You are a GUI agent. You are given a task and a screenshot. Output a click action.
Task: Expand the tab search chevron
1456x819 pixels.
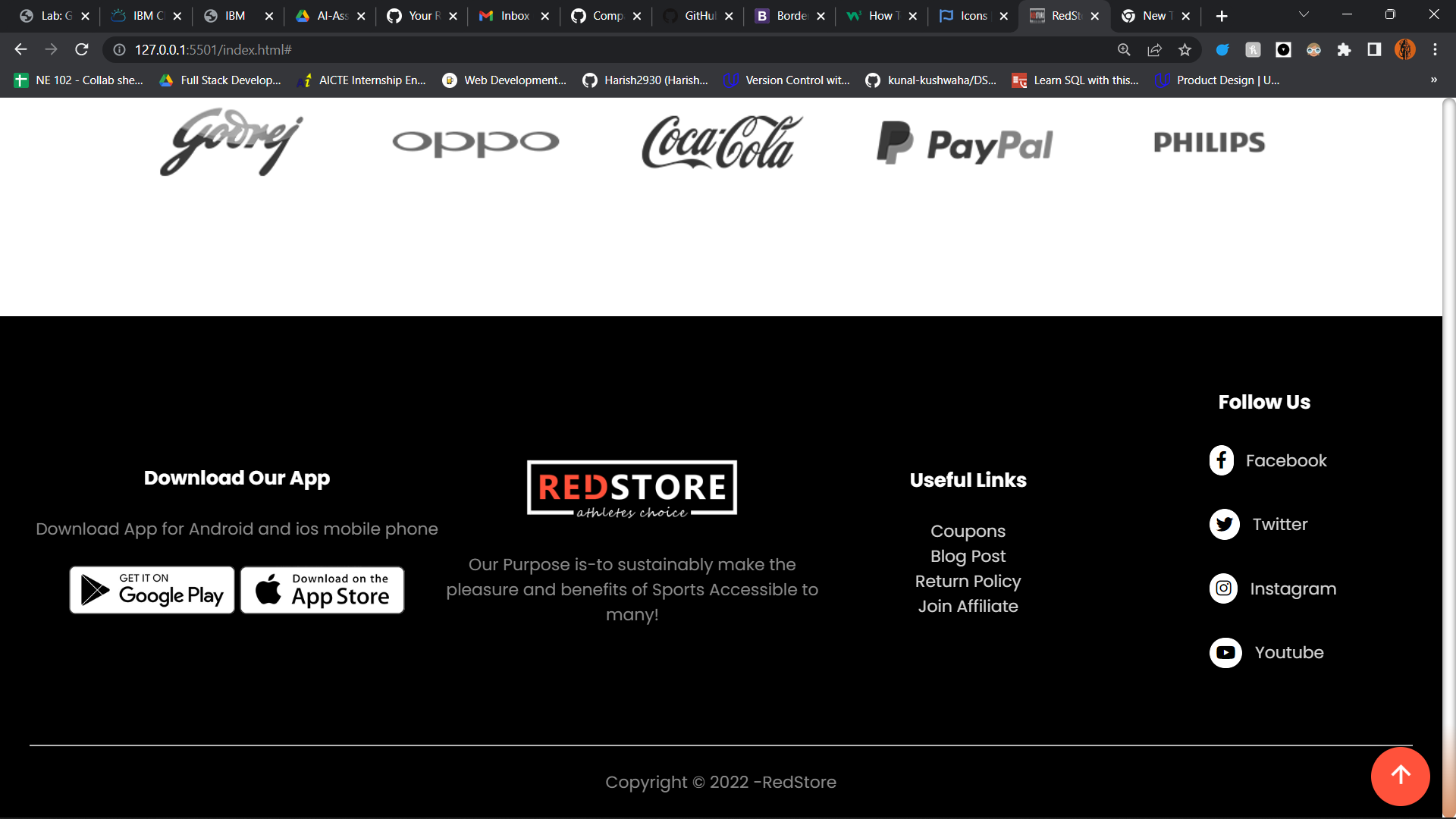pyautogui.click(x=1304, y=15)
